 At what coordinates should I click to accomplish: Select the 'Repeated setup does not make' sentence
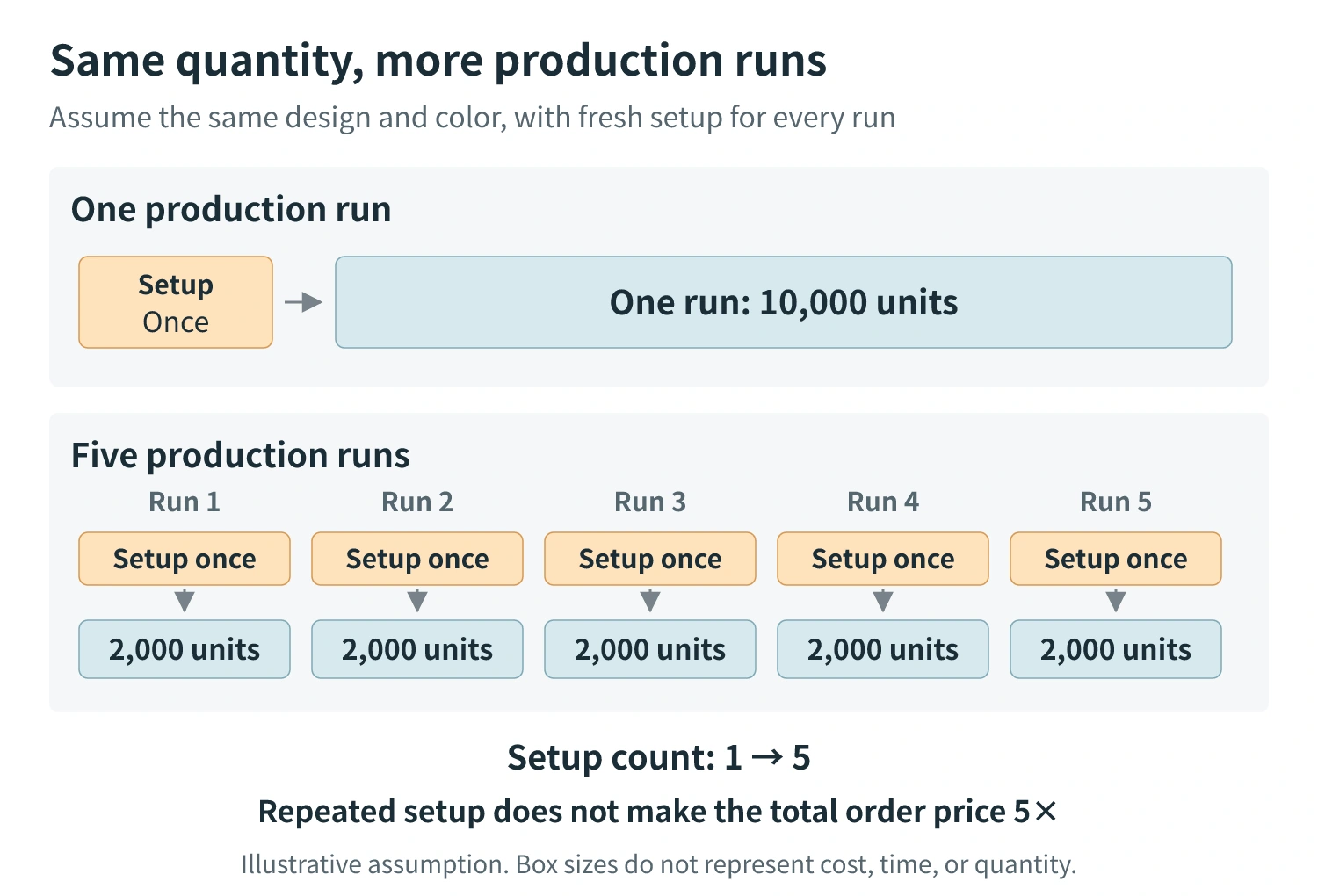click(x=658, y=812)
